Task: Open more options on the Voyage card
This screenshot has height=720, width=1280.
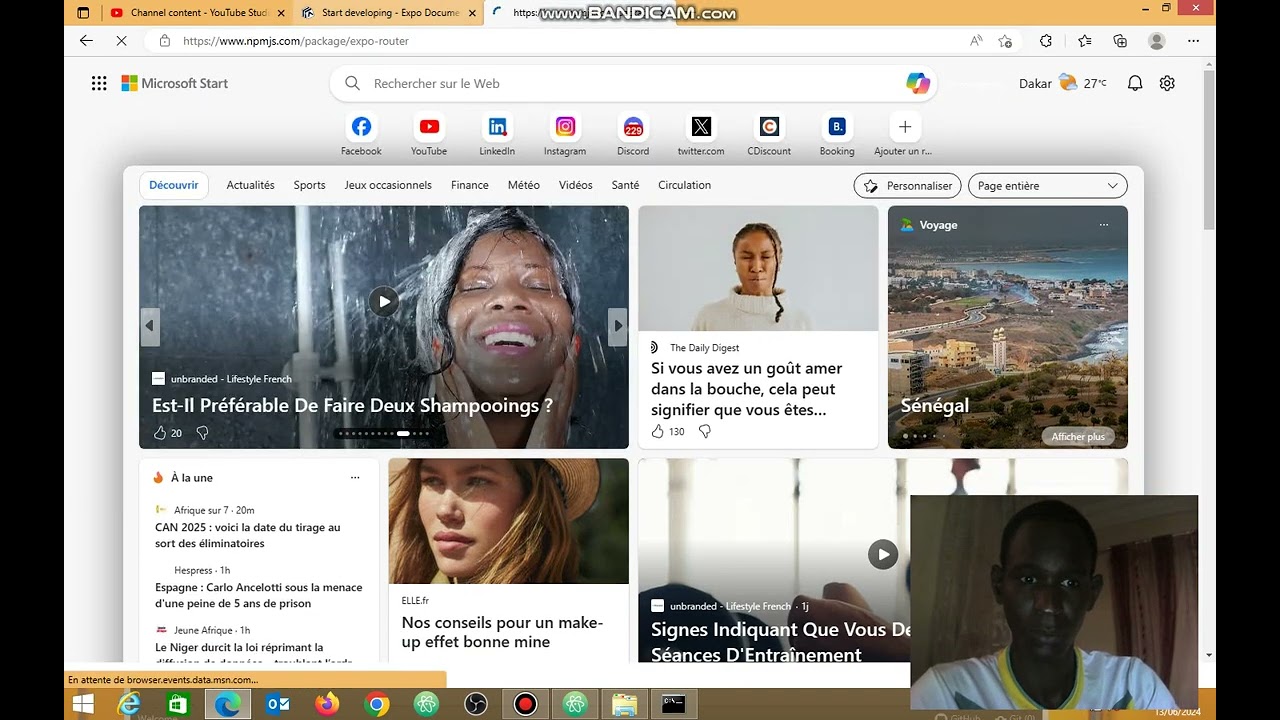Action: click(x=1104, y=225)
